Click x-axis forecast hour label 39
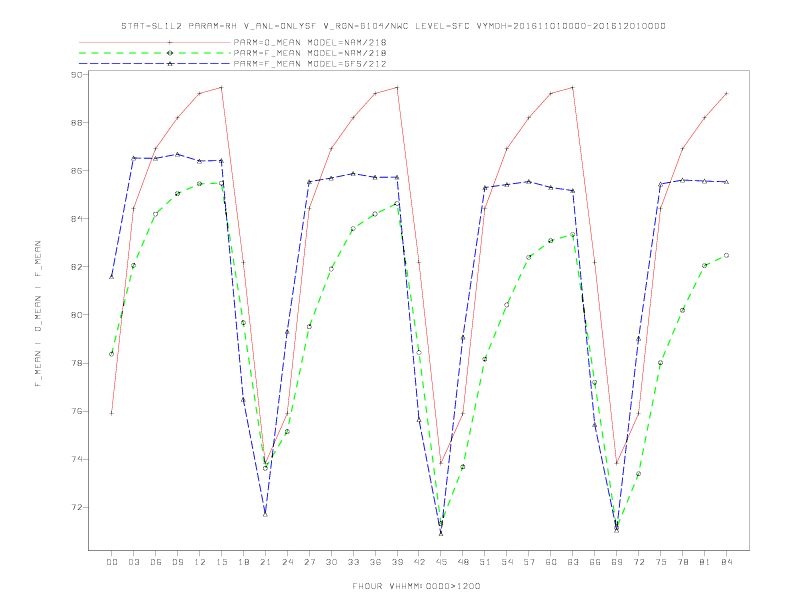 pyautogui.click(x=397, y=562)
